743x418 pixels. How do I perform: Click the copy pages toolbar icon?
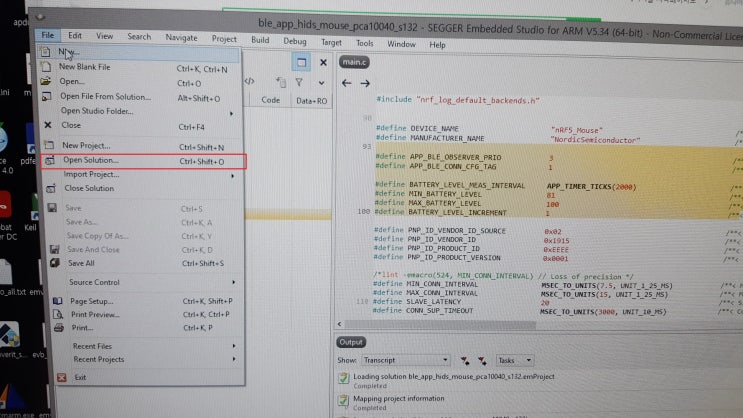tap(281, 82)
